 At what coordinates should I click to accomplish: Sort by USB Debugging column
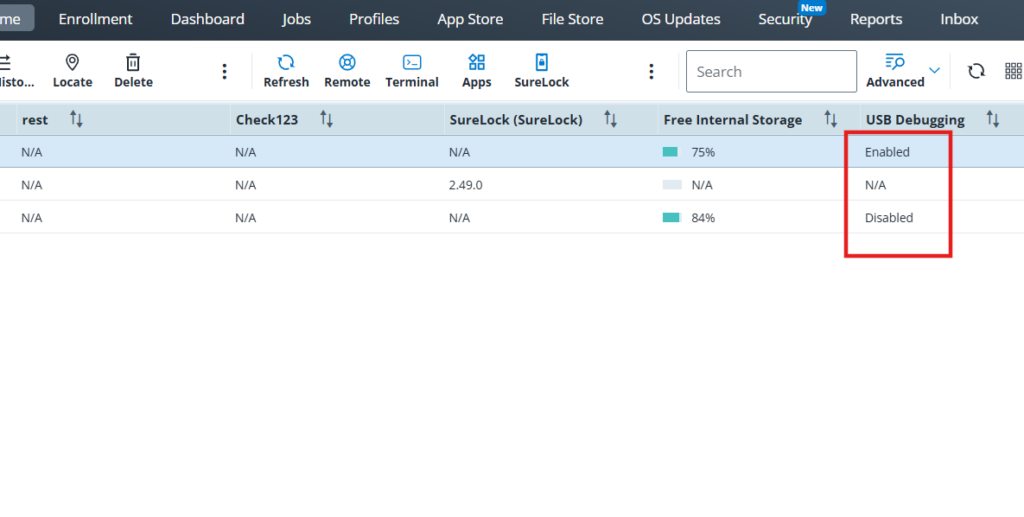point(992,120)
